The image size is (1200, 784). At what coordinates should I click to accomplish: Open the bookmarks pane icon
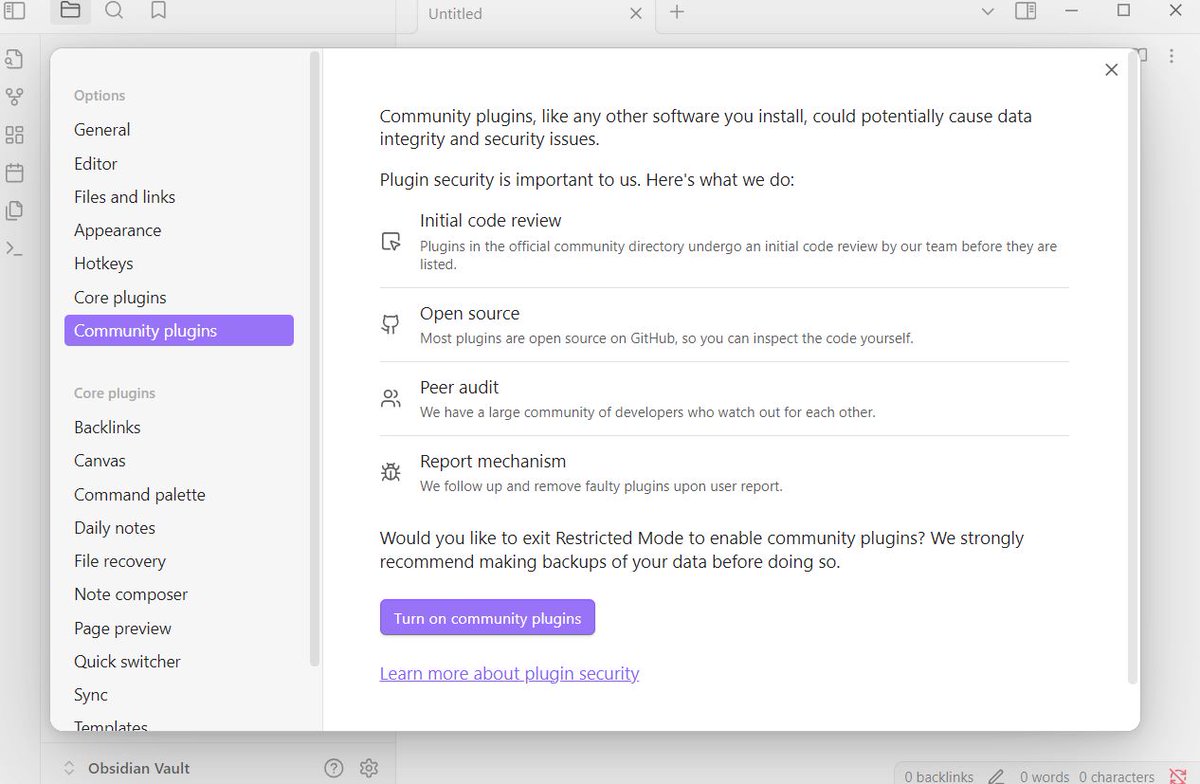(x=158, y=11)
